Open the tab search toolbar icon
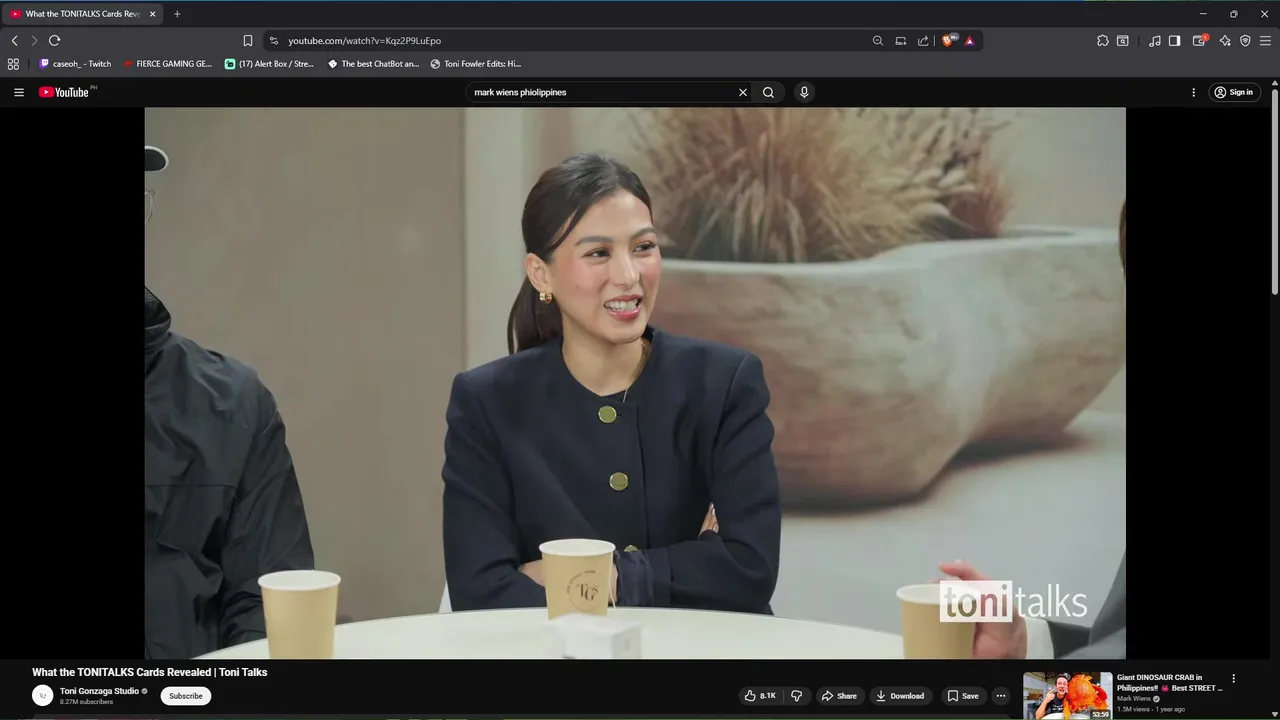Viewport: 1280px width, 720px height. click(1123, 40)
